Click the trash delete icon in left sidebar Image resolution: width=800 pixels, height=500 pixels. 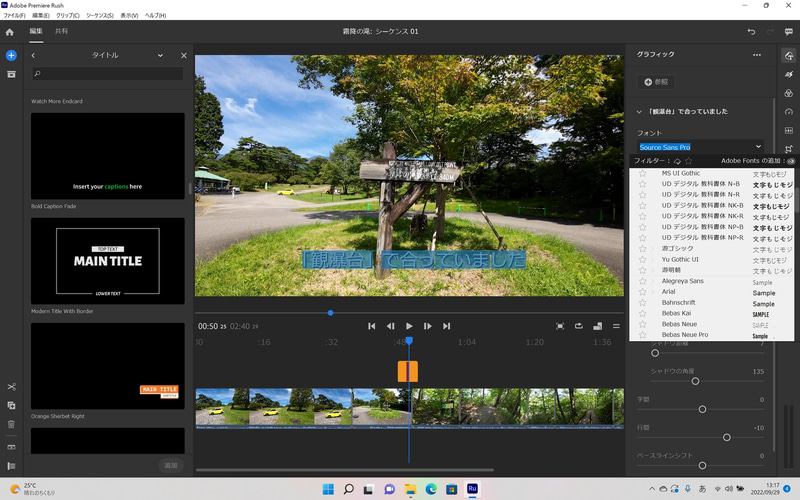coord(11,424)
